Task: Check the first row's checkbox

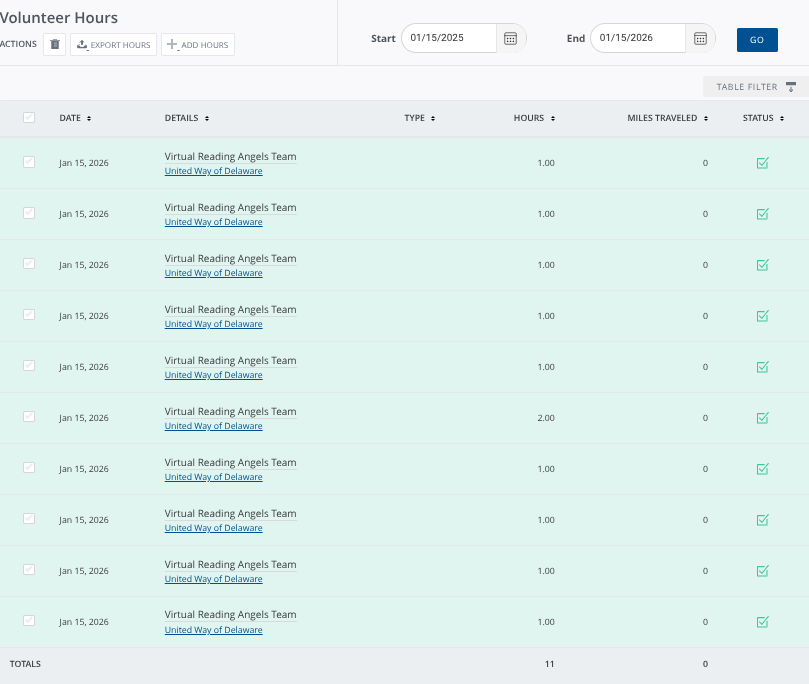Action: click(x=29, y=162)
